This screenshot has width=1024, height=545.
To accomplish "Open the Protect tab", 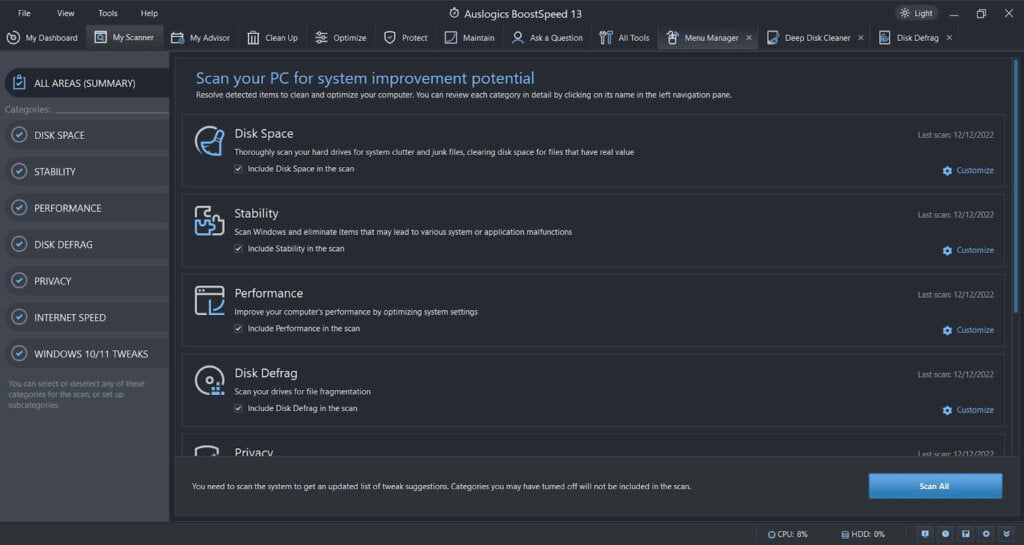I will tap(406, 38).
